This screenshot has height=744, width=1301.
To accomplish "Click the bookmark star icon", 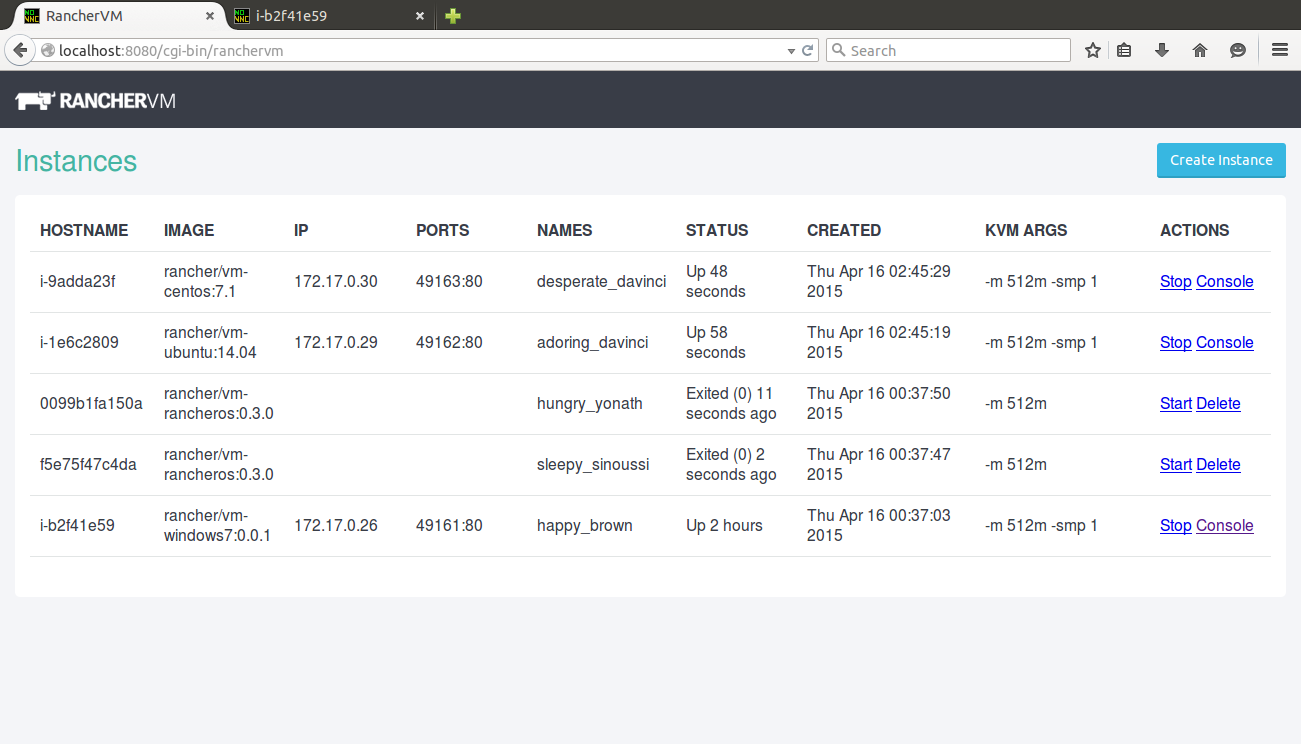I will pos(1093,50).
